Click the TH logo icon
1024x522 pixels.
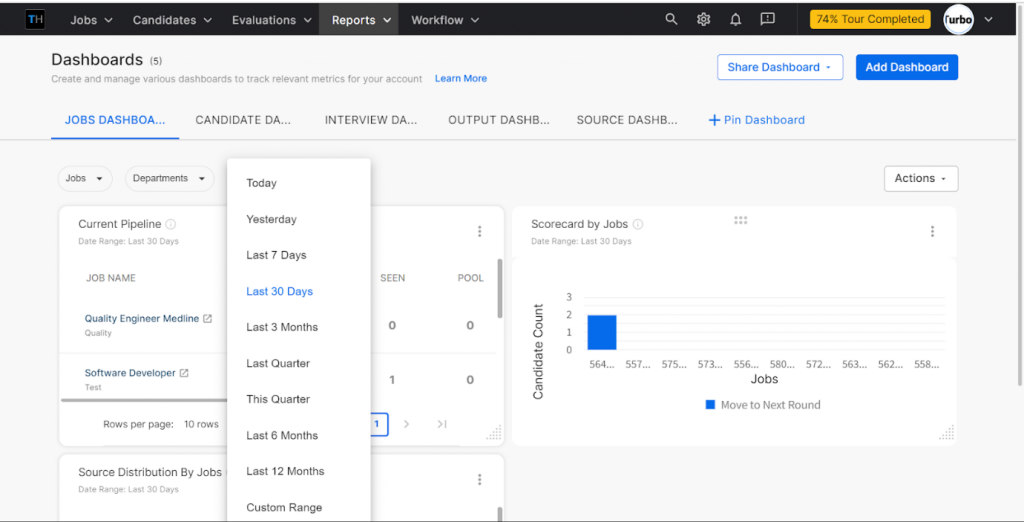[35, 19]
